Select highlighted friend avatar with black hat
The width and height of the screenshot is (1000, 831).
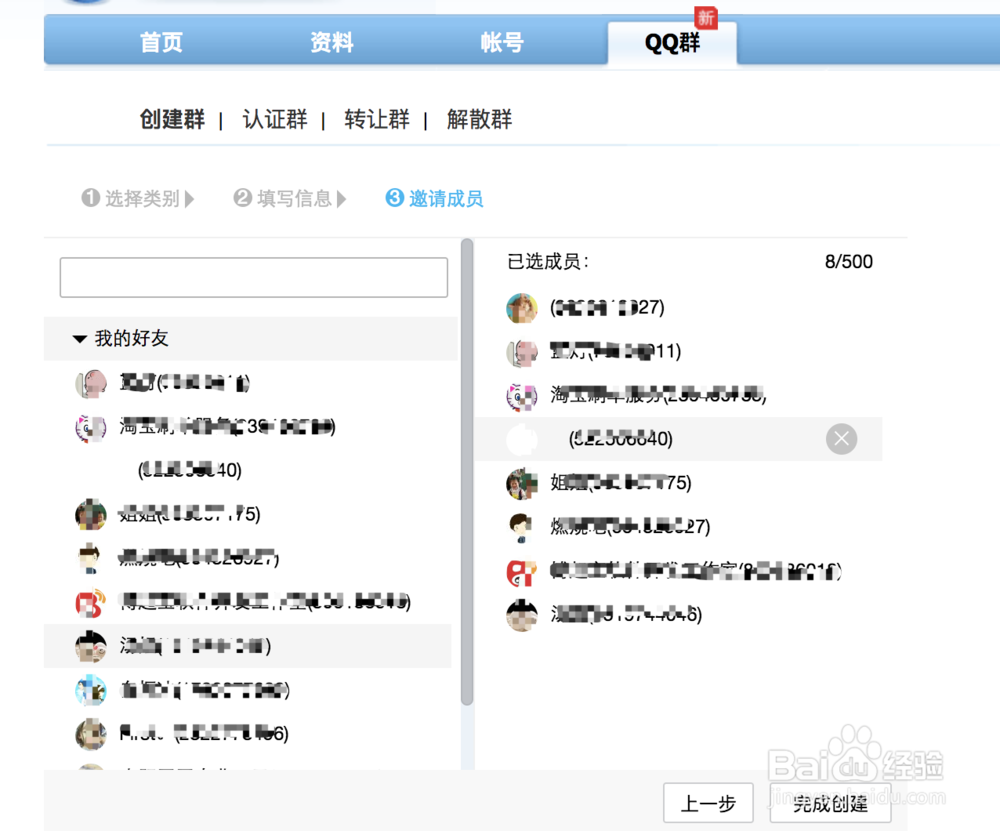point(91,646)
